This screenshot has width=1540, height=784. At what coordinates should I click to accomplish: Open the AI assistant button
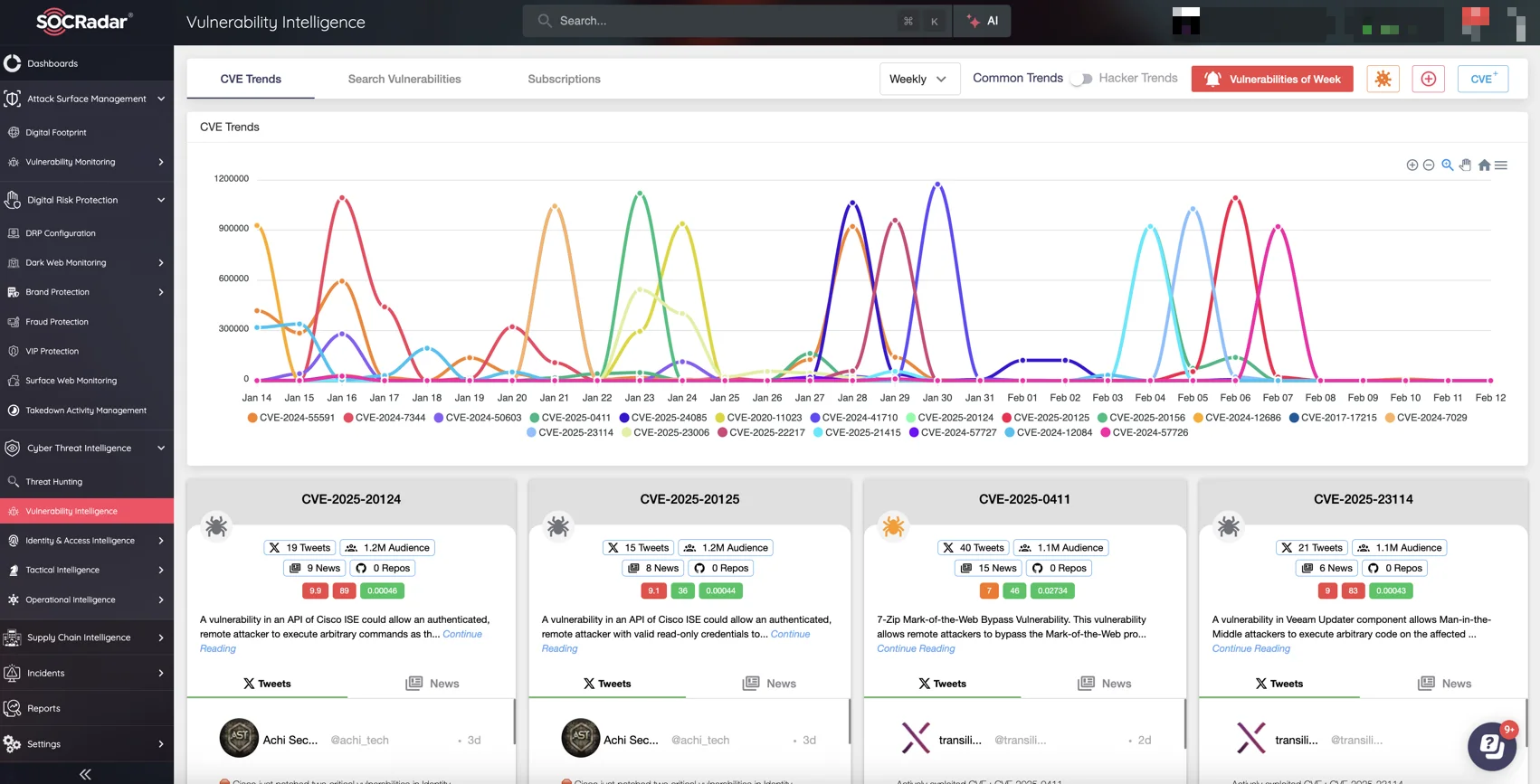[x=983, y=21]
